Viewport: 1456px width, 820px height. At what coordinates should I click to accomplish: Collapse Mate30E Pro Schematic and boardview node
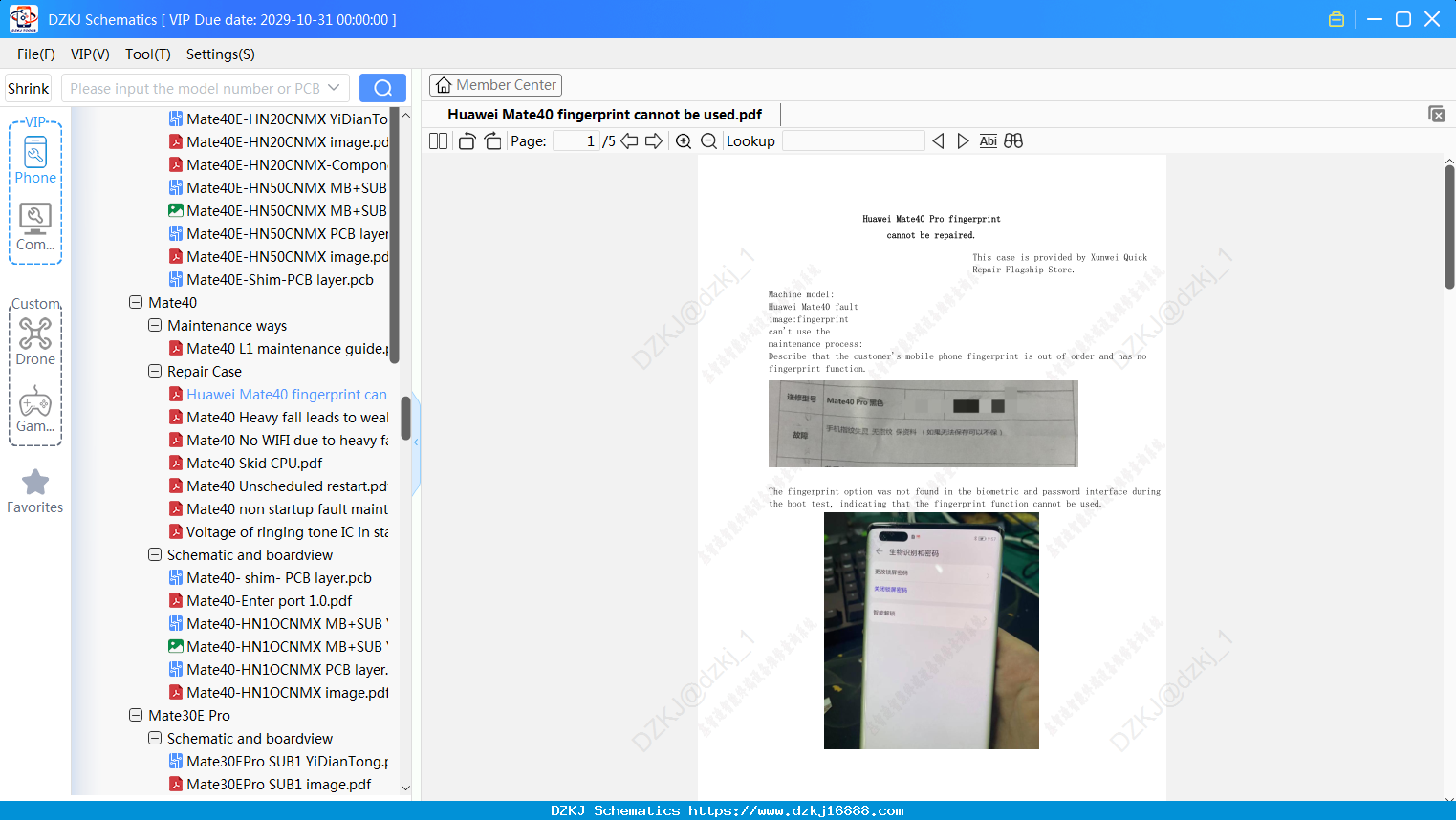click(x=155, y=739)
